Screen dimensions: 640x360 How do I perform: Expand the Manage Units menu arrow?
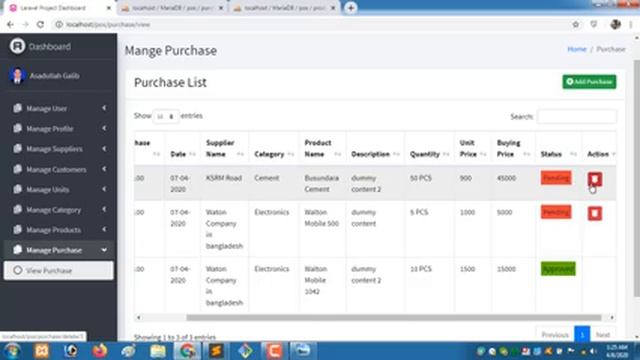click(x=104, y=189)
